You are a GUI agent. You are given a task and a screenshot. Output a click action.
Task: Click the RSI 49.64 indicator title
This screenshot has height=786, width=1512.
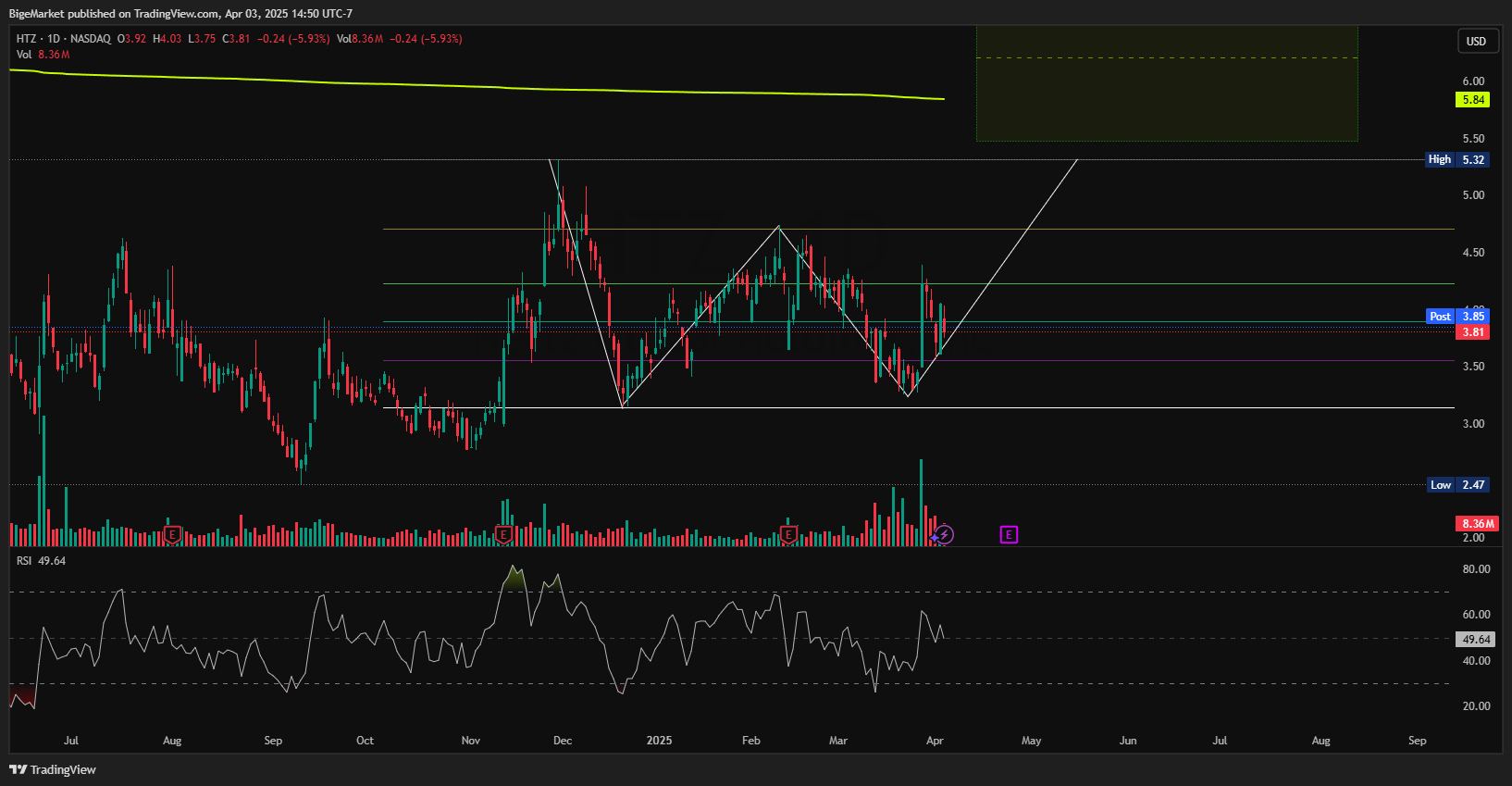point(41,561)
